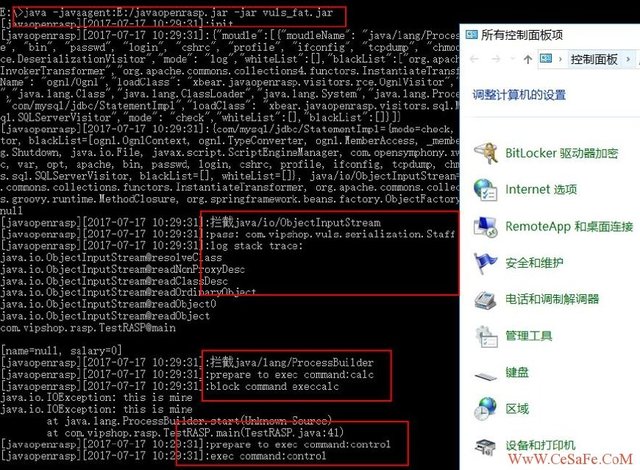Expand the chevron after 控制面板 breadcrumb
640x470 pixels.
coord(628,60)
